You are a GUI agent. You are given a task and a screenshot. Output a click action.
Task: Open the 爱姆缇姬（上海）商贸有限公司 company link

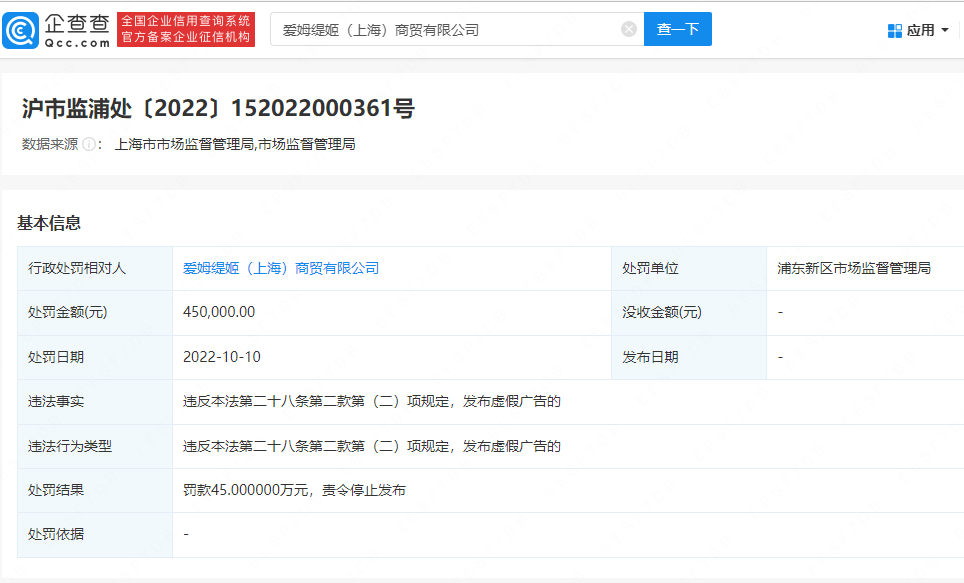click(281, 268)
